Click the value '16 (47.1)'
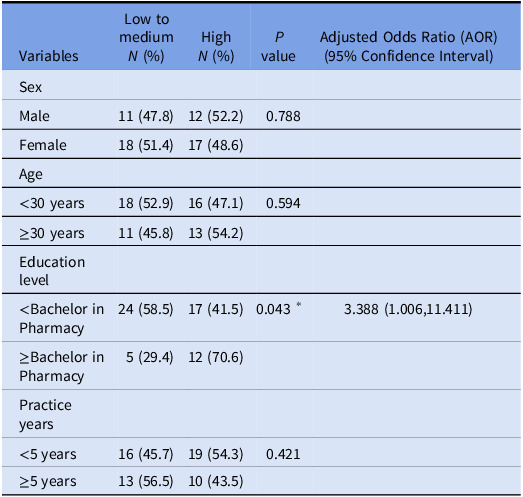The width and height of the screenshot is (523, 497). [x=216, y=203]
